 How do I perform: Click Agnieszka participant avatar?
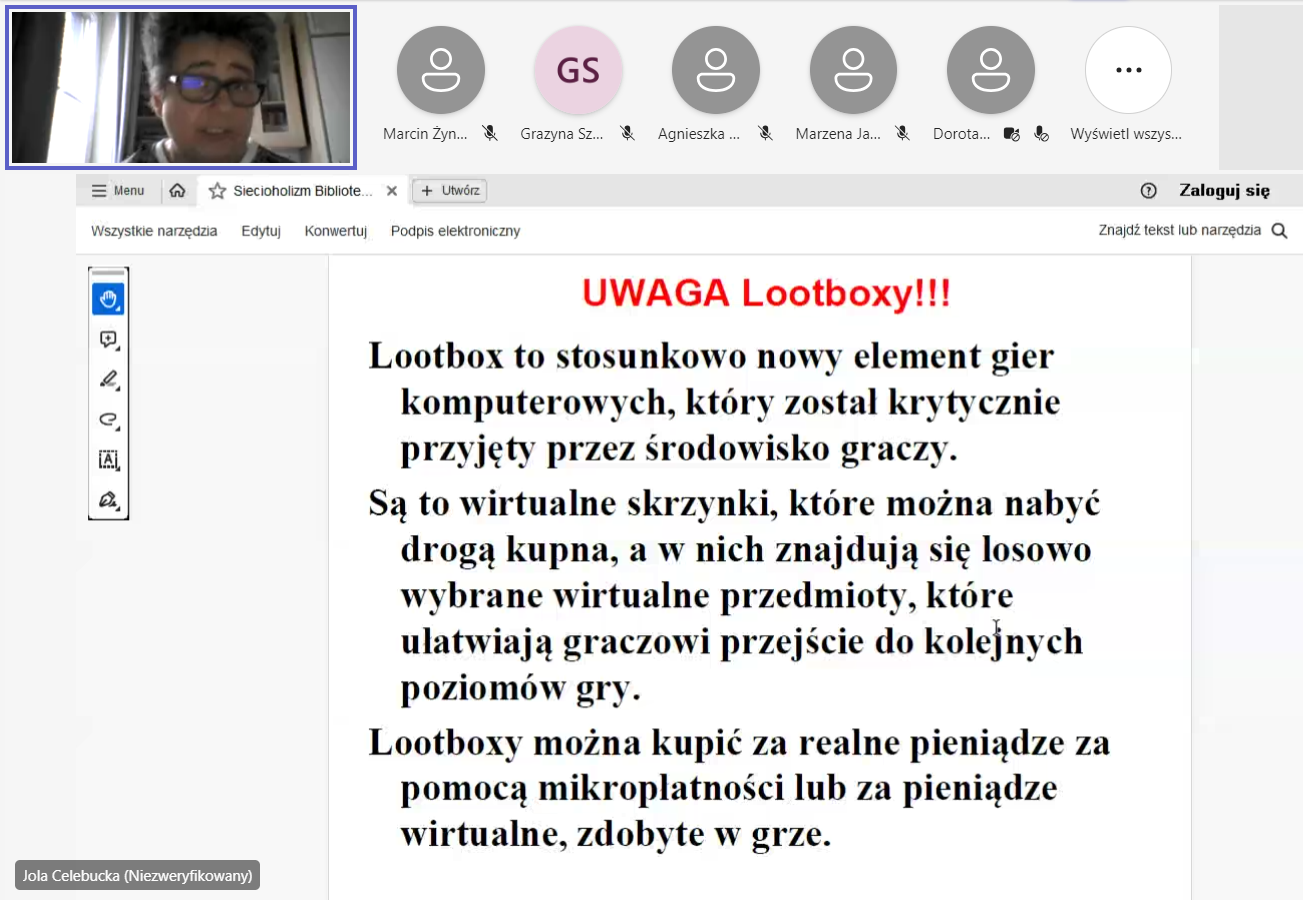(716, 70)
